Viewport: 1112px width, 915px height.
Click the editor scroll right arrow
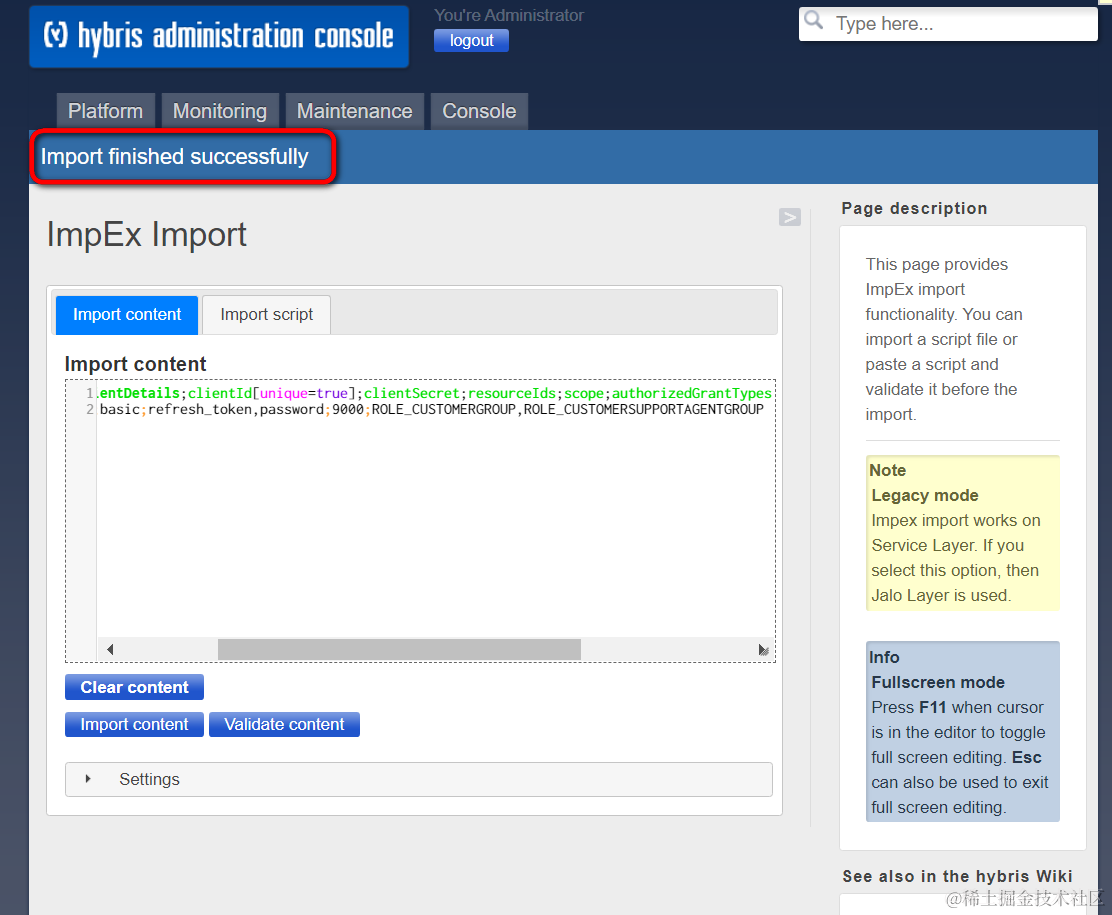(763, 649)
